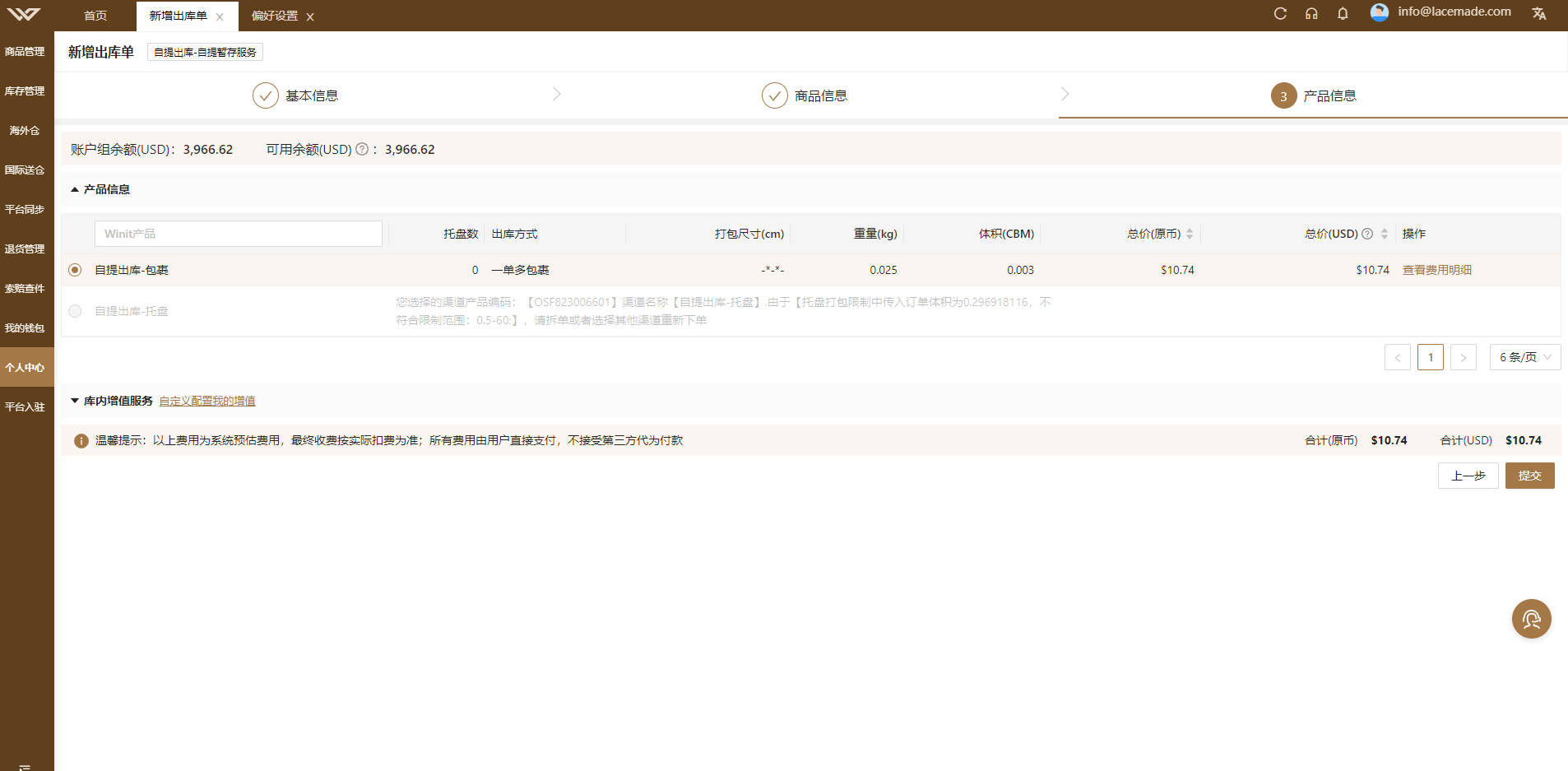Expand the 库内增值服务 section
This screenshot has width=1568, height=771.
click(75, 401)
